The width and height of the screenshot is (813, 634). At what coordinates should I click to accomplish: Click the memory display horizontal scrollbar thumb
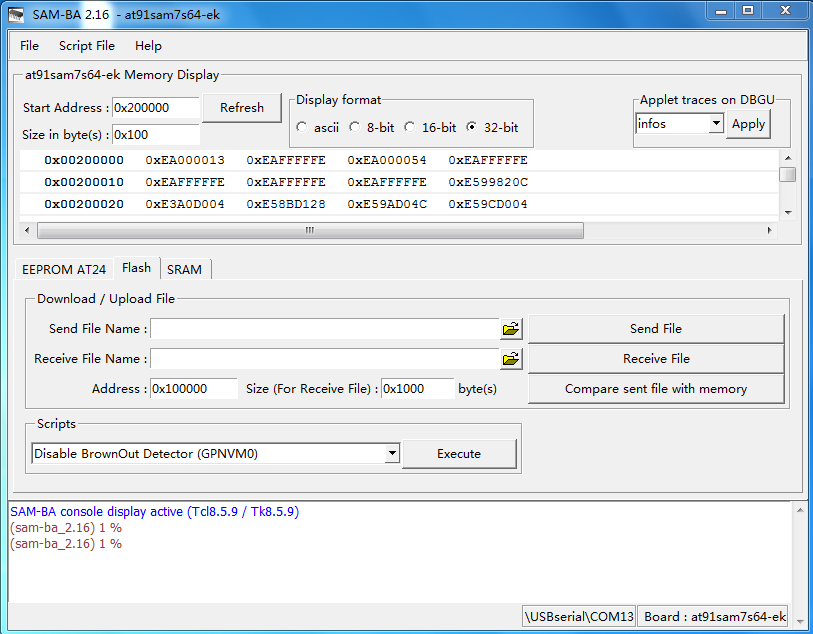click(x=310, y=230)
